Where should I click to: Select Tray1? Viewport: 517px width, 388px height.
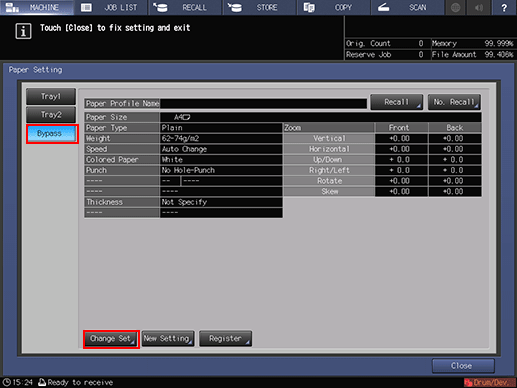pos(51,96)
